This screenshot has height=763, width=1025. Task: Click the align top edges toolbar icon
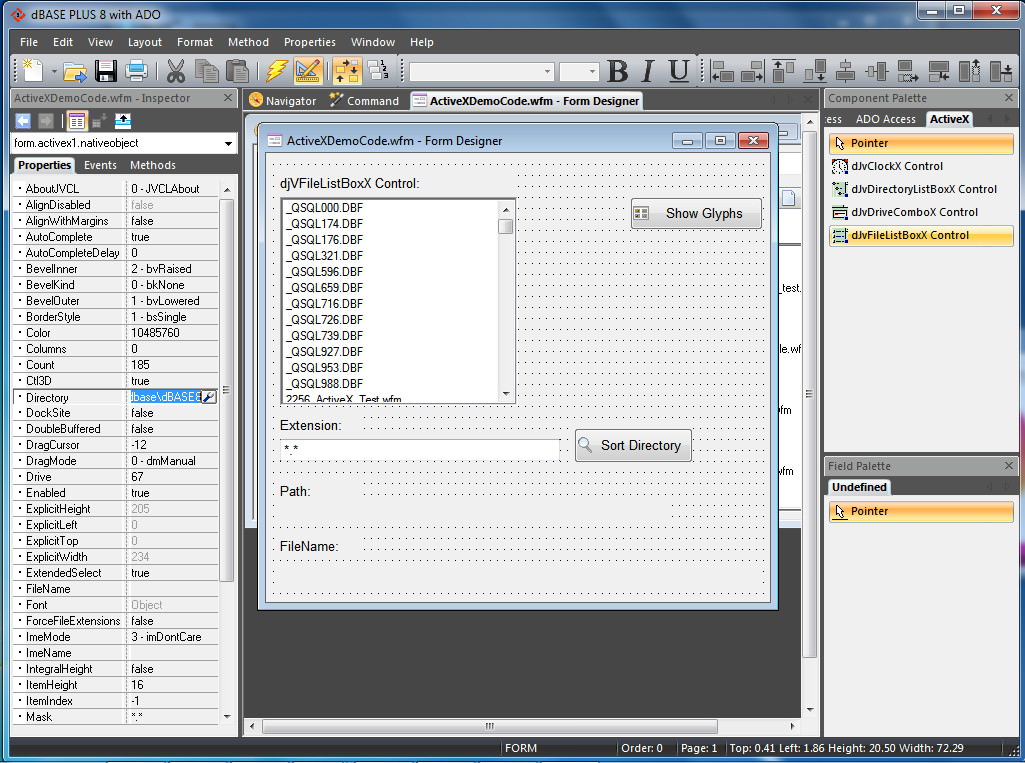pyautogui.click(x=783, y=71)
